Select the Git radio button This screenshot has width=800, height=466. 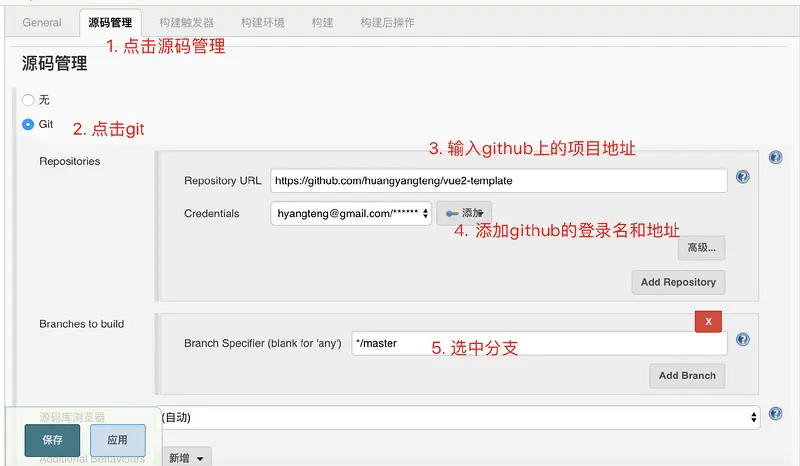tap(28, 125)
